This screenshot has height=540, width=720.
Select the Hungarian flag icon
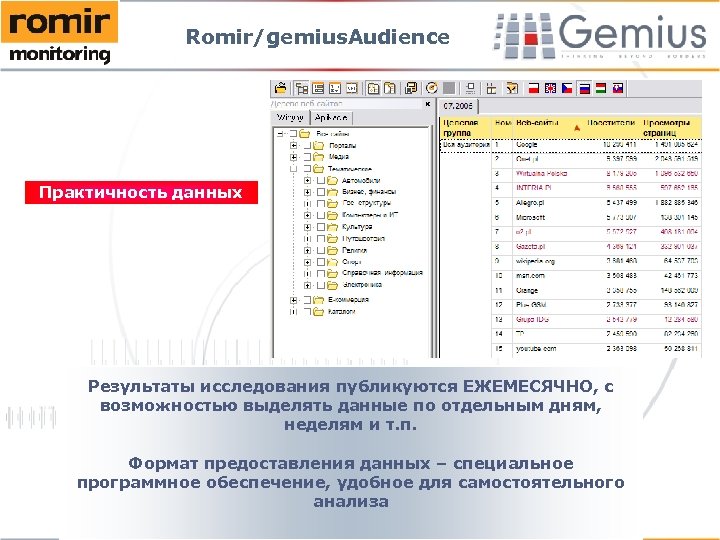(x=601, y=88)
